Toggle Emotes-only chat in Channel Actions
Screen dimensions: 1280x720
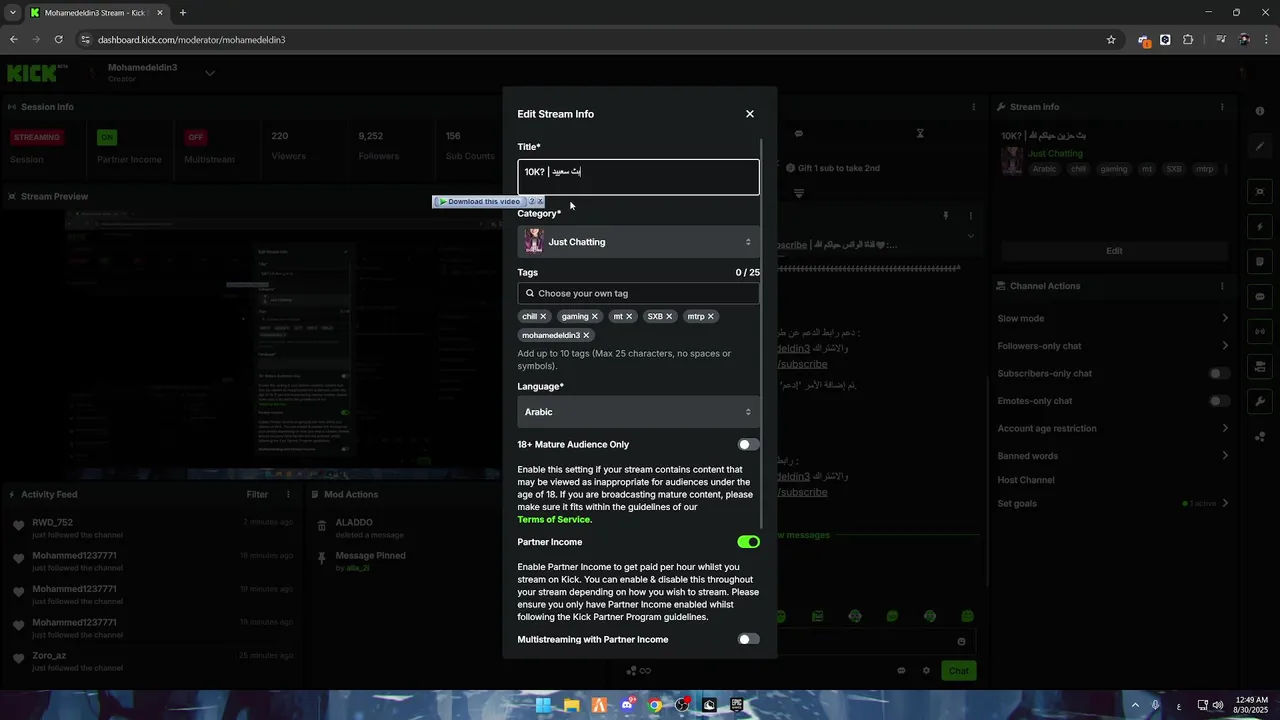(x=1219, y=401)
